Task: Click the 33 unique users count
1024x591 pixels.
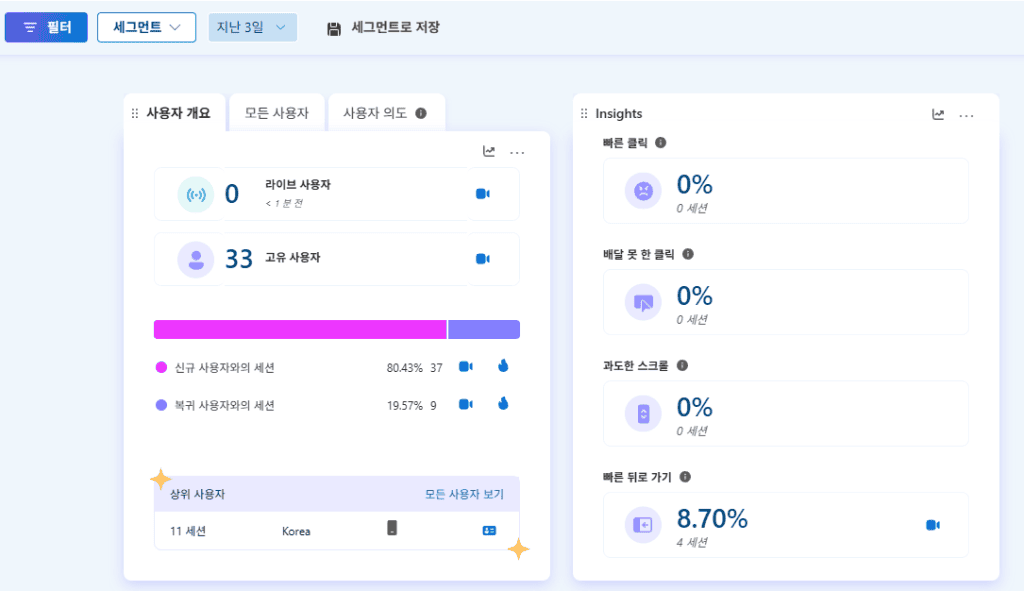Action: [238, 259]
